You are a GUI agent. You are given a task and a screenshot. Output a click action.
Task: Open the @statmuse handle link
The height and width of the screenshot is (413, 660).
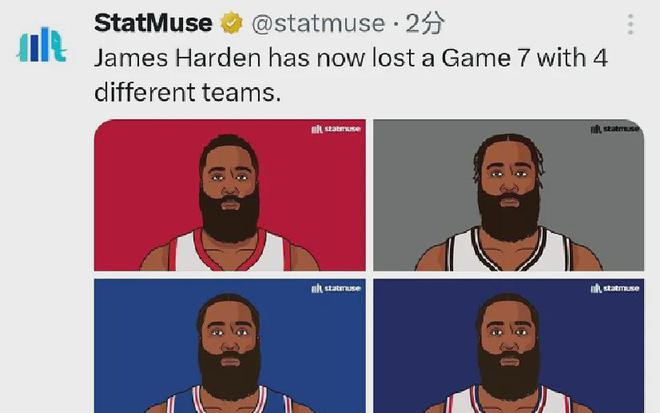[x=318, y=23]
